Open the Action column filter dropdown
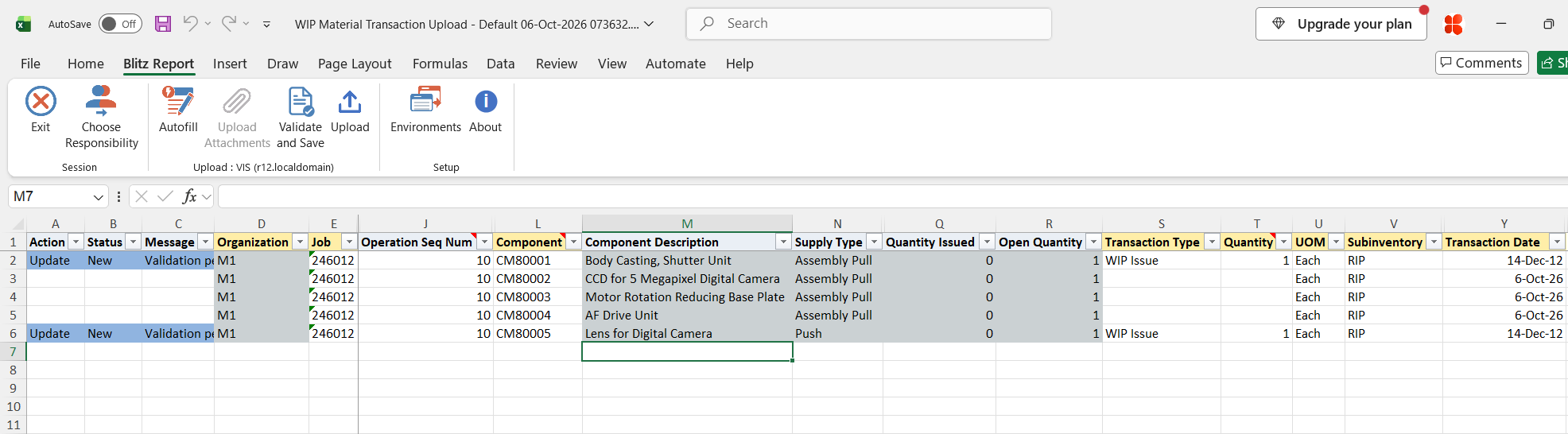1568x434 pixels. point(76,242)
